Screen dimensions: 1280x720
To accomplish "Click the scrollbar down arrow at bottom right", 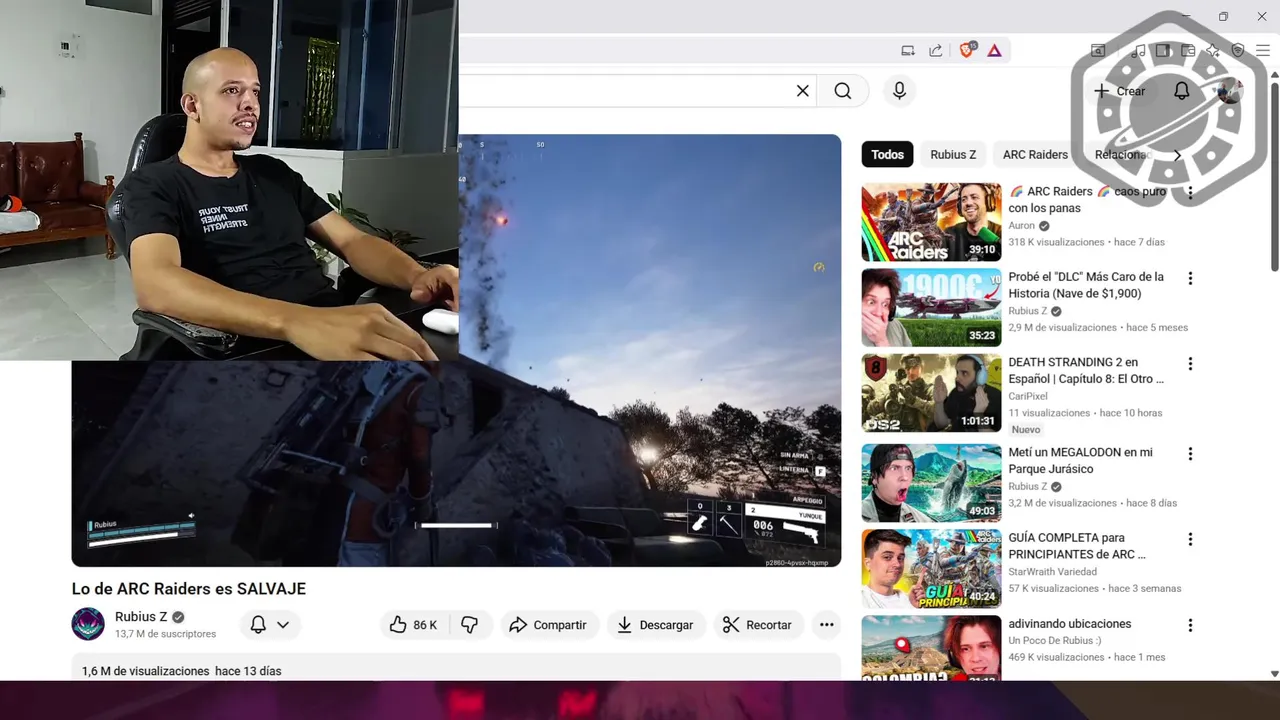I will (1273, 674).
